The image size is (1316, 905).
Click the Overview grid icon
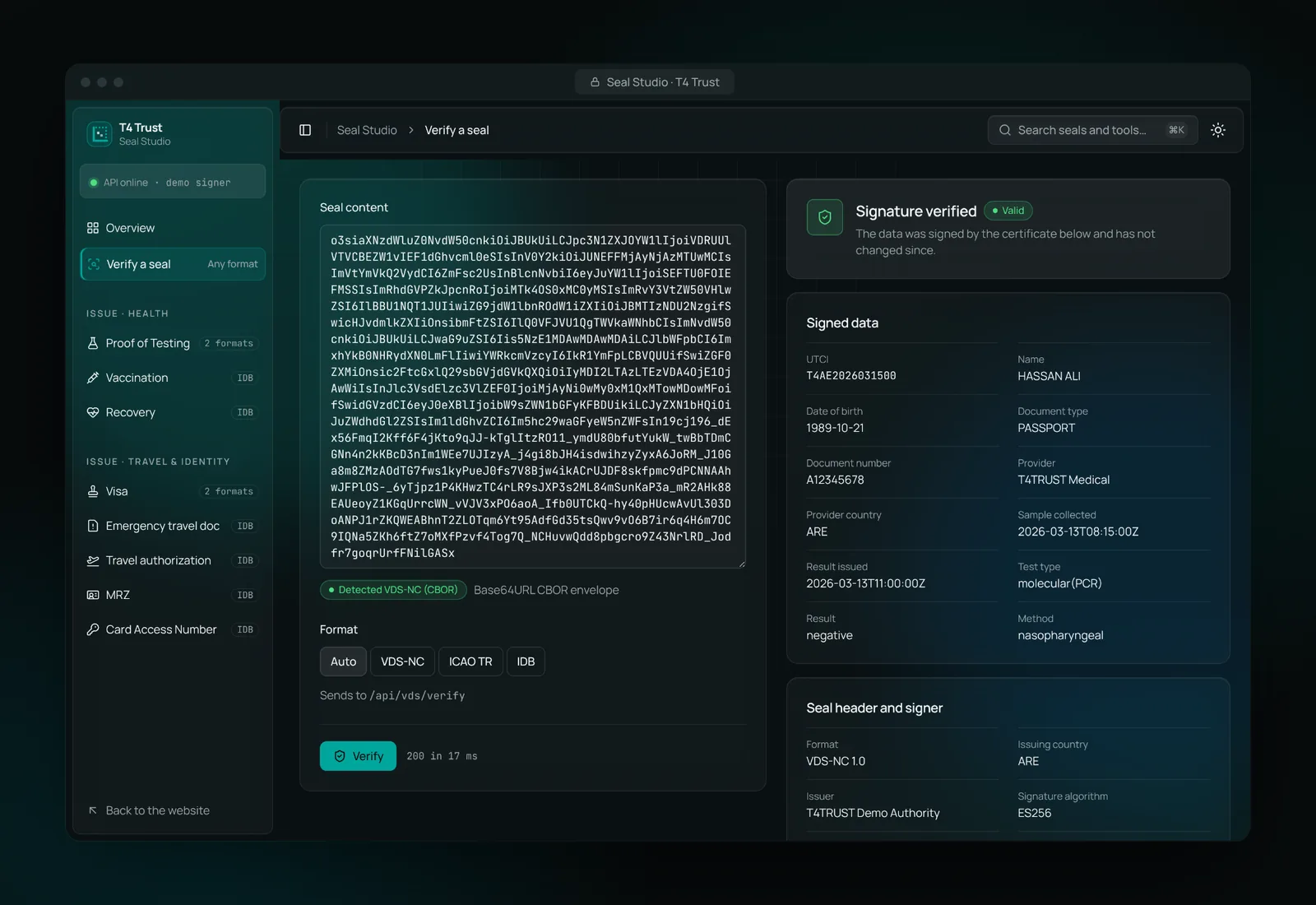pyautogui.click(x=93, y=228)
